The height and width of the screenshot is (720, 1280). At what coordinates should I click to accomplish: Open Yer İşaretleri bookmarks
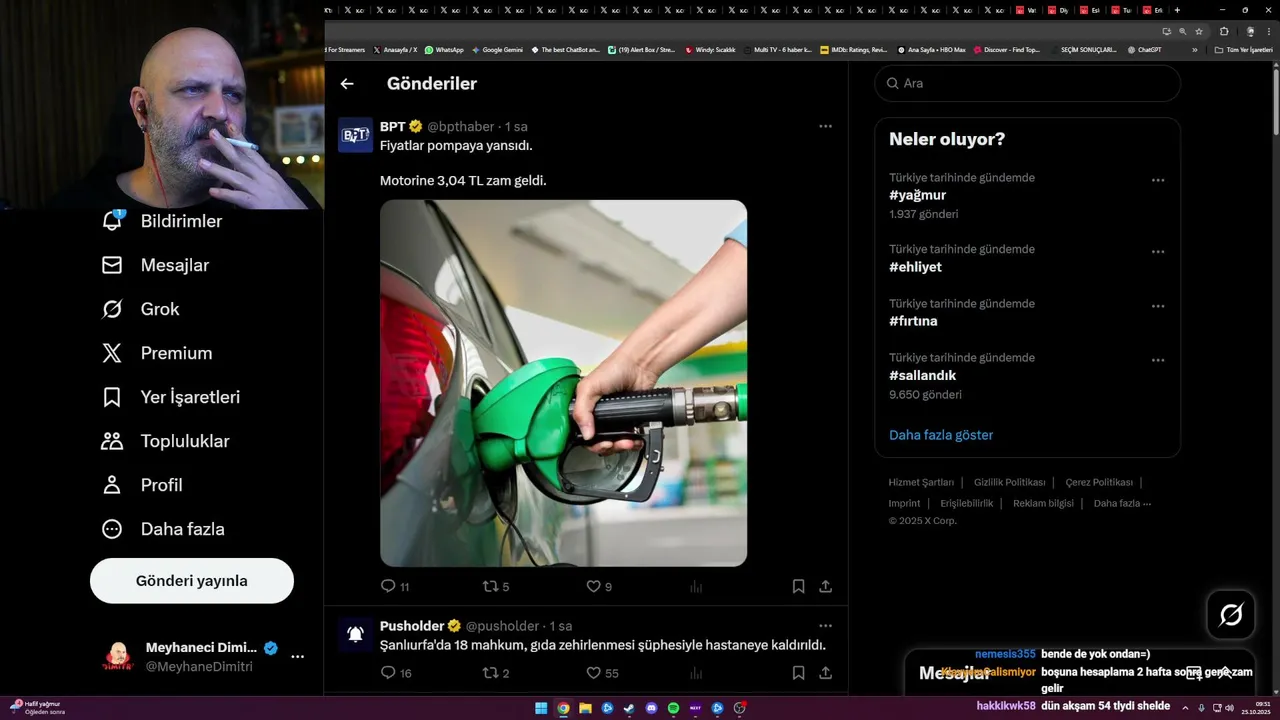coord(170,397)
